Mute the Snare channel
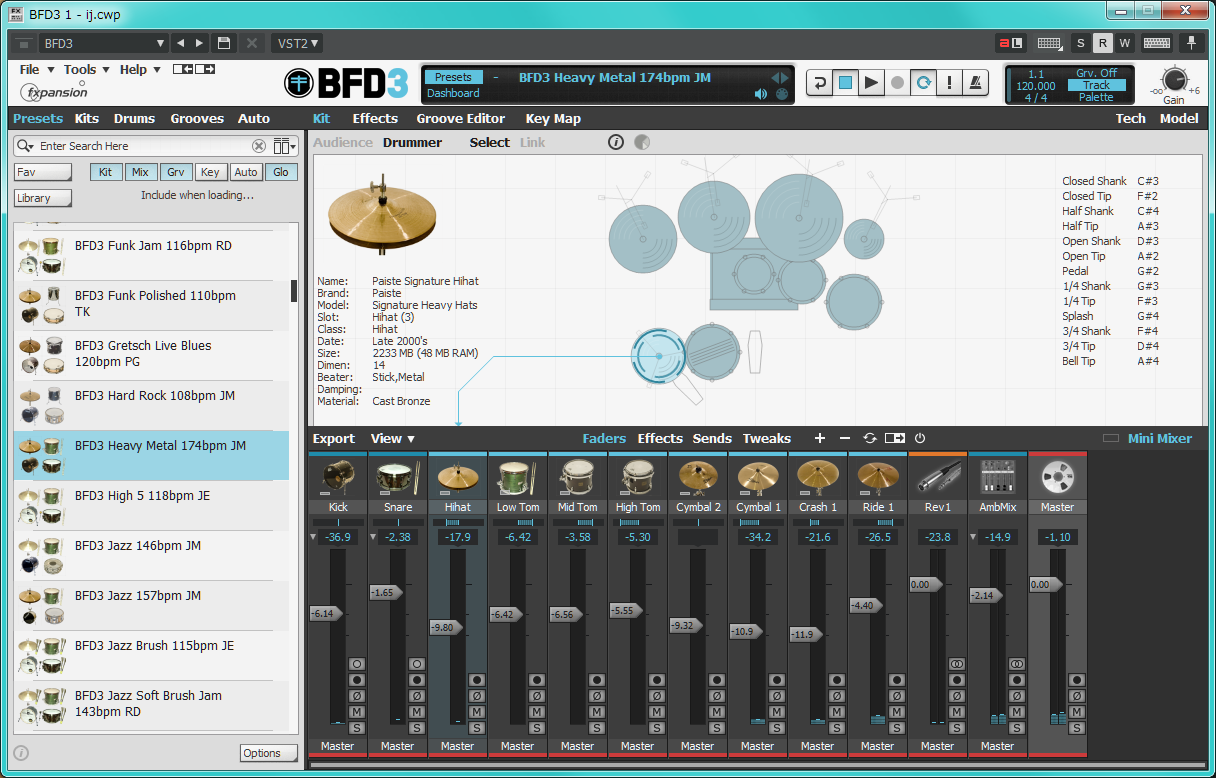1216x778 pixels. pyautogui.click(x=417, y=712)
